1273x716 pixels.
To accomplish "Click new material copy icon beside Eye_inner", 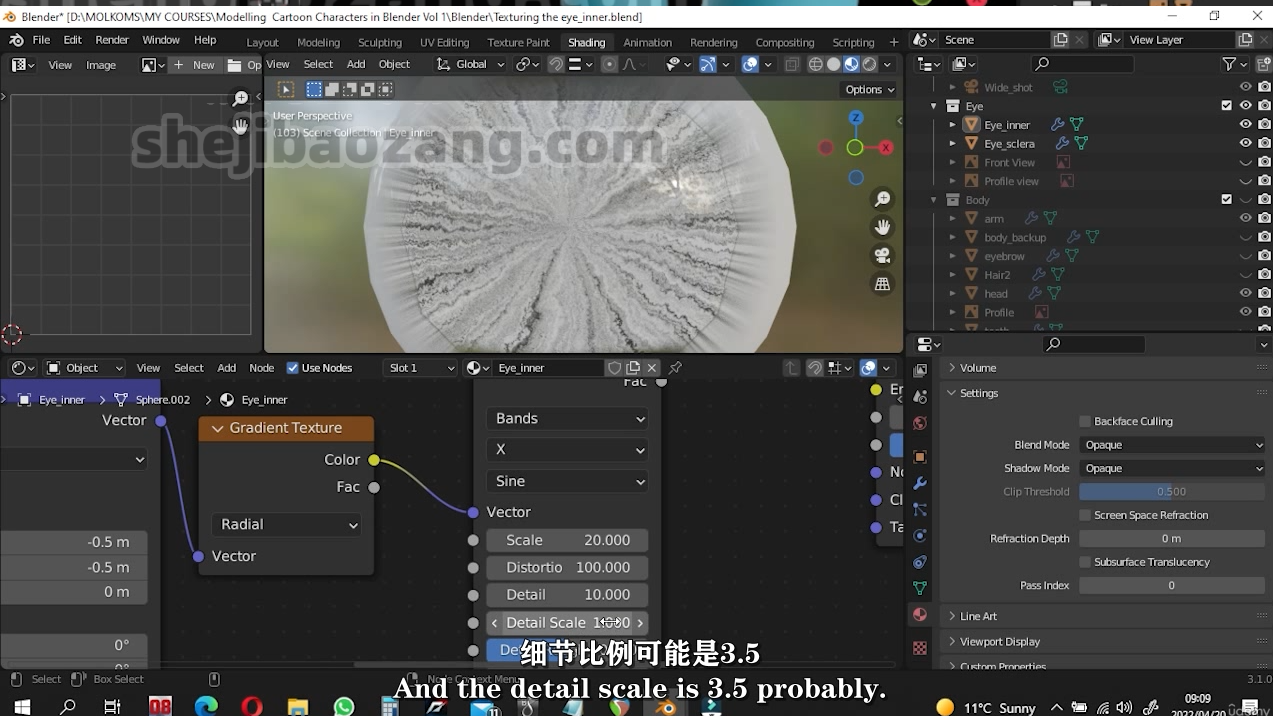I will 633,368.
